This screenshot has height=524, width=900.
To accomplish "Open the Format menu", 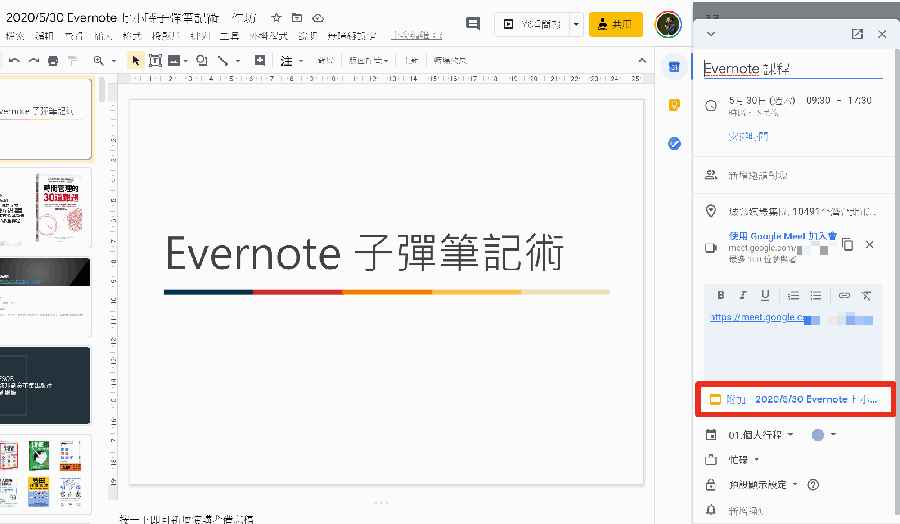I will coord(132,36).
